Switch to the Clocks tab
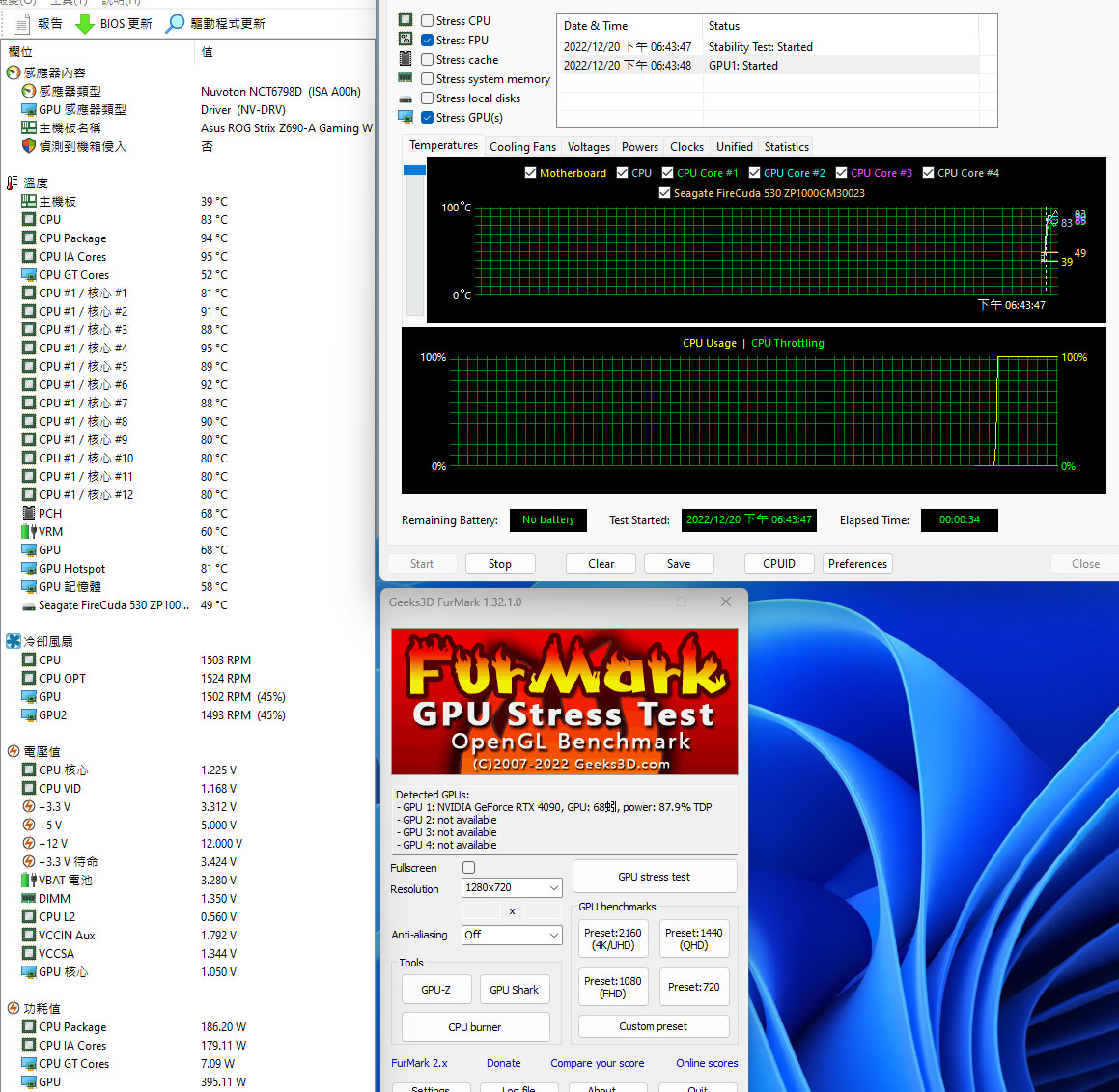This screenshot has height=1092, width=1119. (686, 147)
